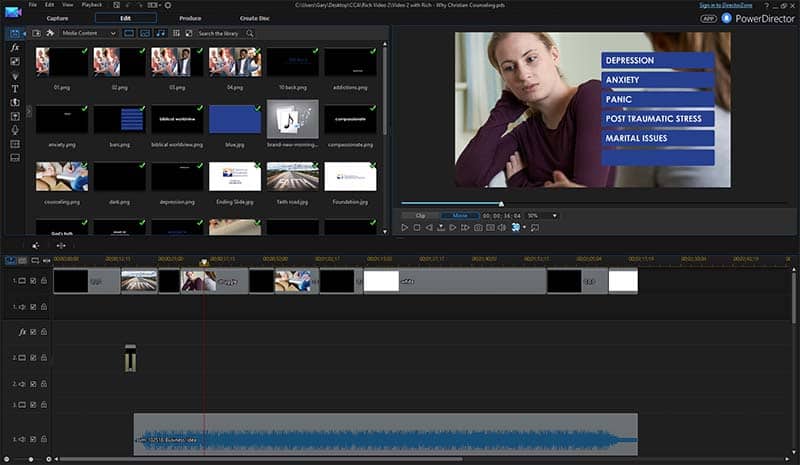
Task: Open the Title Room T icon
Action: coord(15,88)
